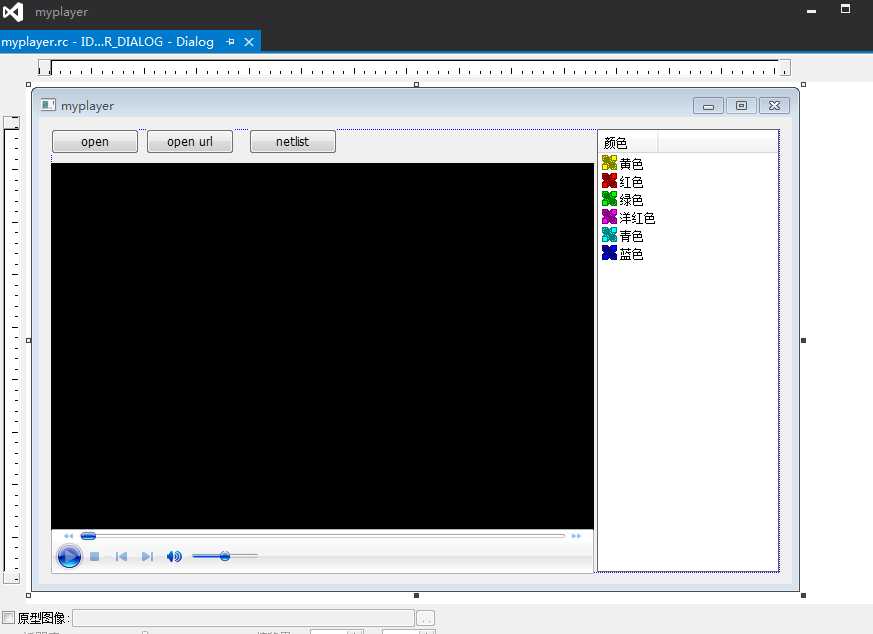The width and height of the screenshot is (873, 634).
Task: Select the magenta icon beside 洋红色
Action: (610, 217)
